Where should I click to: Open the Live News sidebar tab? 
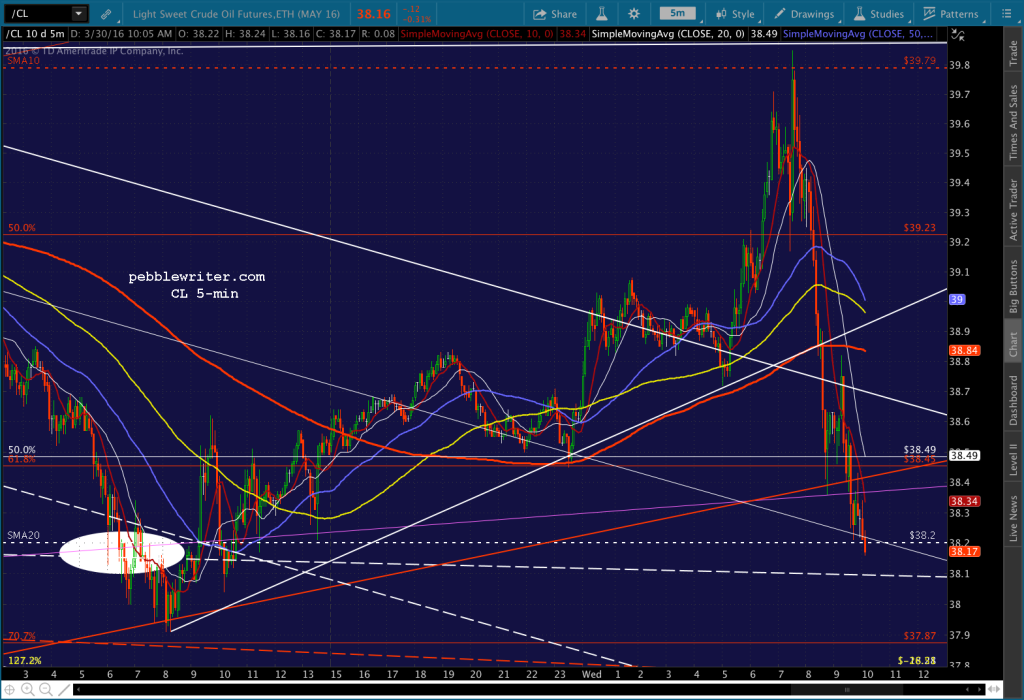click(x=1014, y=518)
